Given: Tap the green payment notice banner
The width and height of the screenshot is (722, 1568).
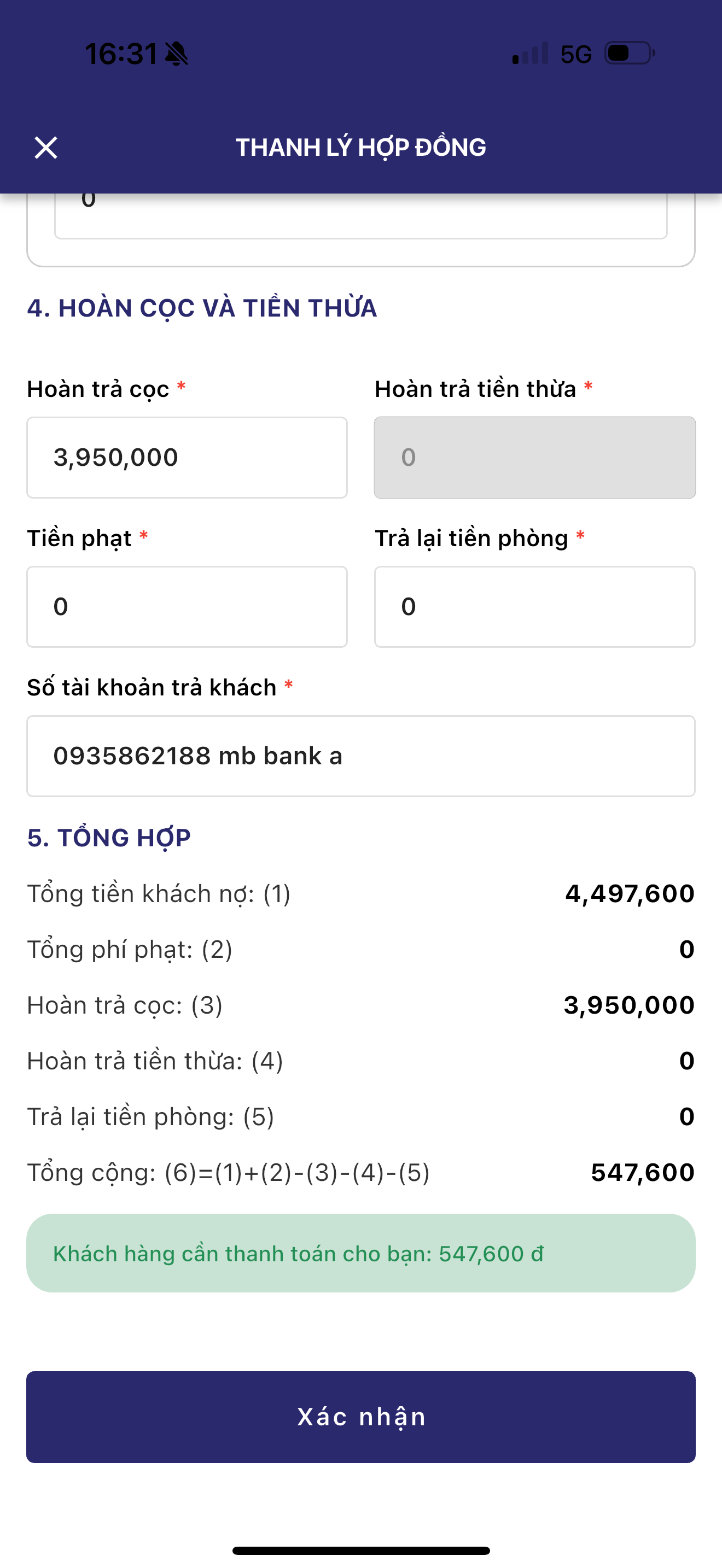Looking at the screenshot, I should coord(360,1253).
